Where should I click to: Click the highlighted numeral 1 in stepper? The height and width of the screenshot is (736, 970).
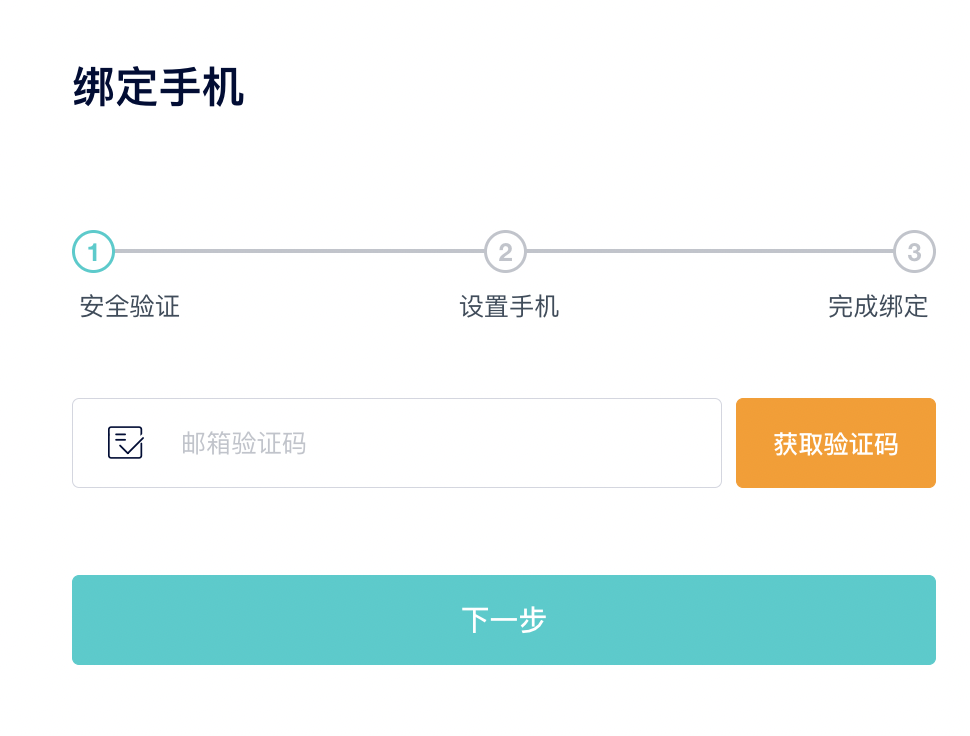point(93,252)
